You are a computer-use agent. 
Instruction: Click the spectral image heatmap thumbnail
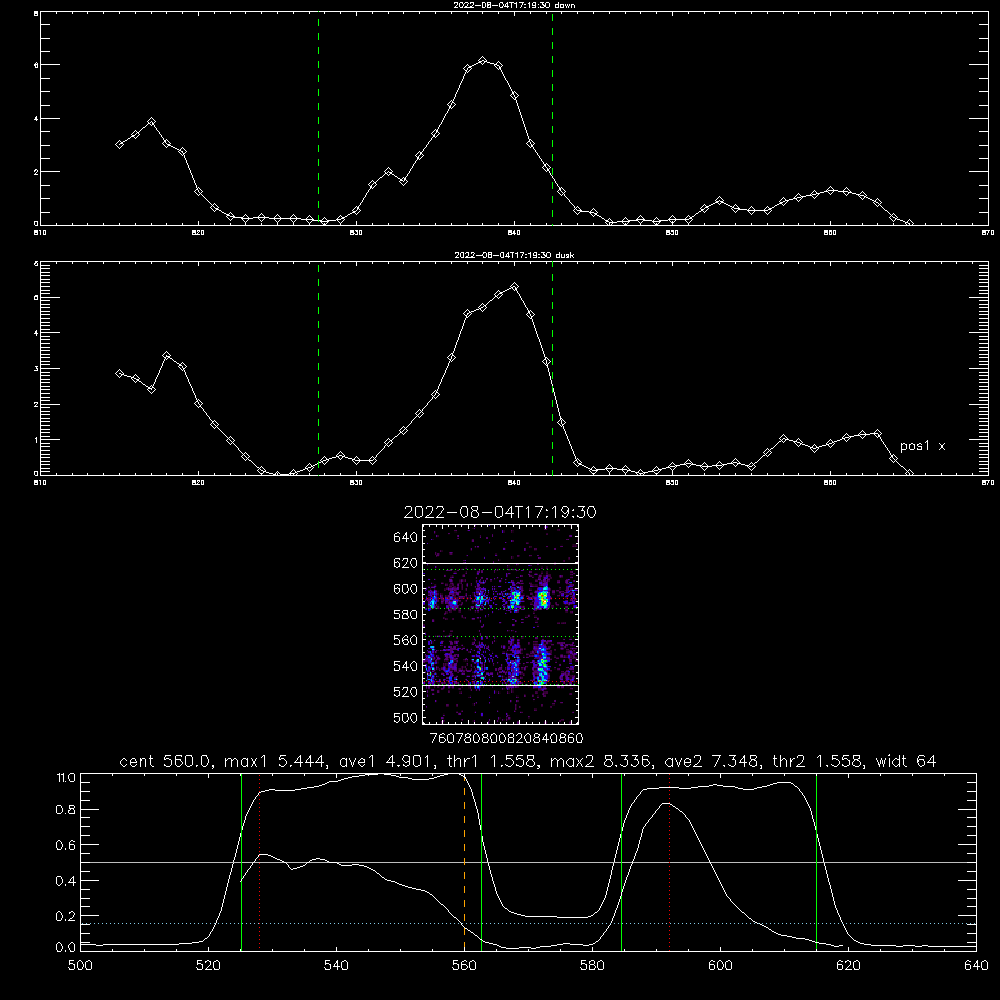tap(500, 624)
